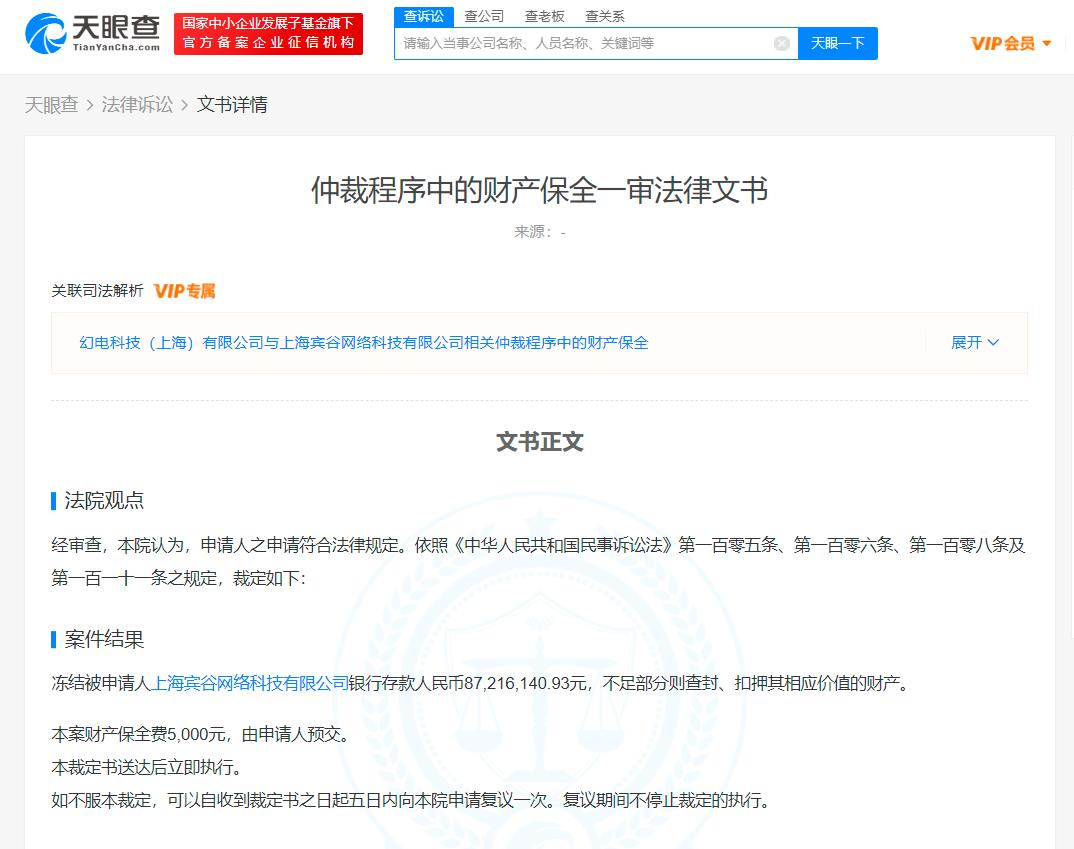The width and height of the screenshot is (1074, 849).
Task: Expand the related judicial analysis with 展开
Action: (975, 342)
